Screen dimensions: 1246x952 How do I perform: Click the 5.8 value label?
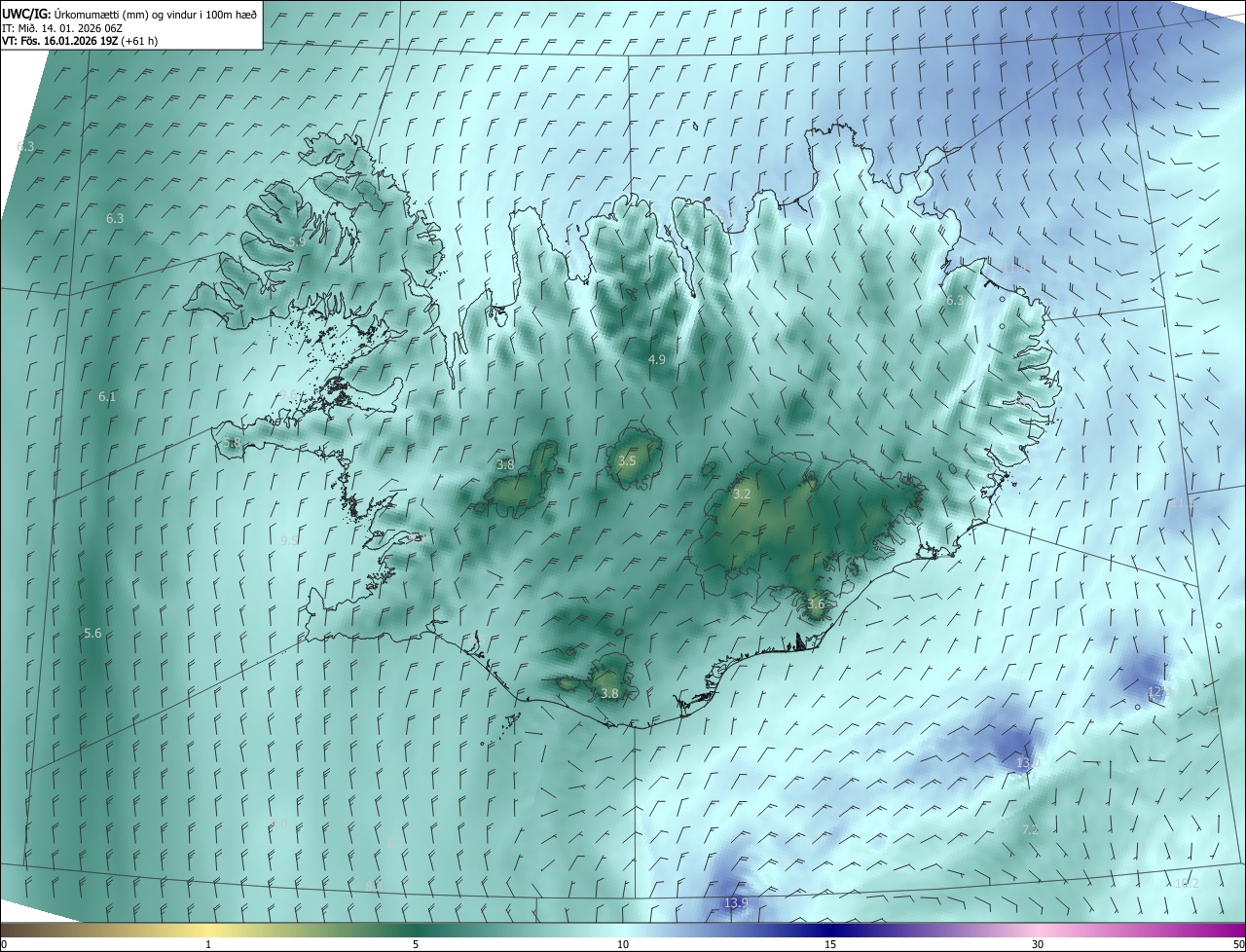point(231,443)
